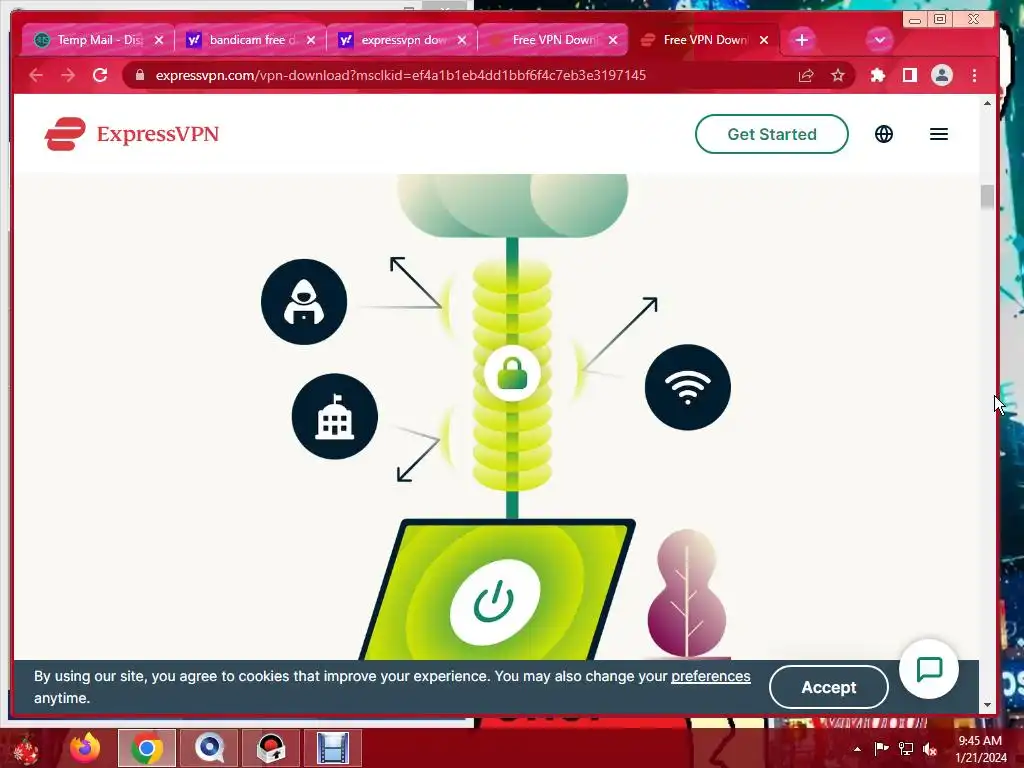Expand the tab search dropdown
Screen dimensions: 1024x768
pyautogui.click(x=879, y=40)
